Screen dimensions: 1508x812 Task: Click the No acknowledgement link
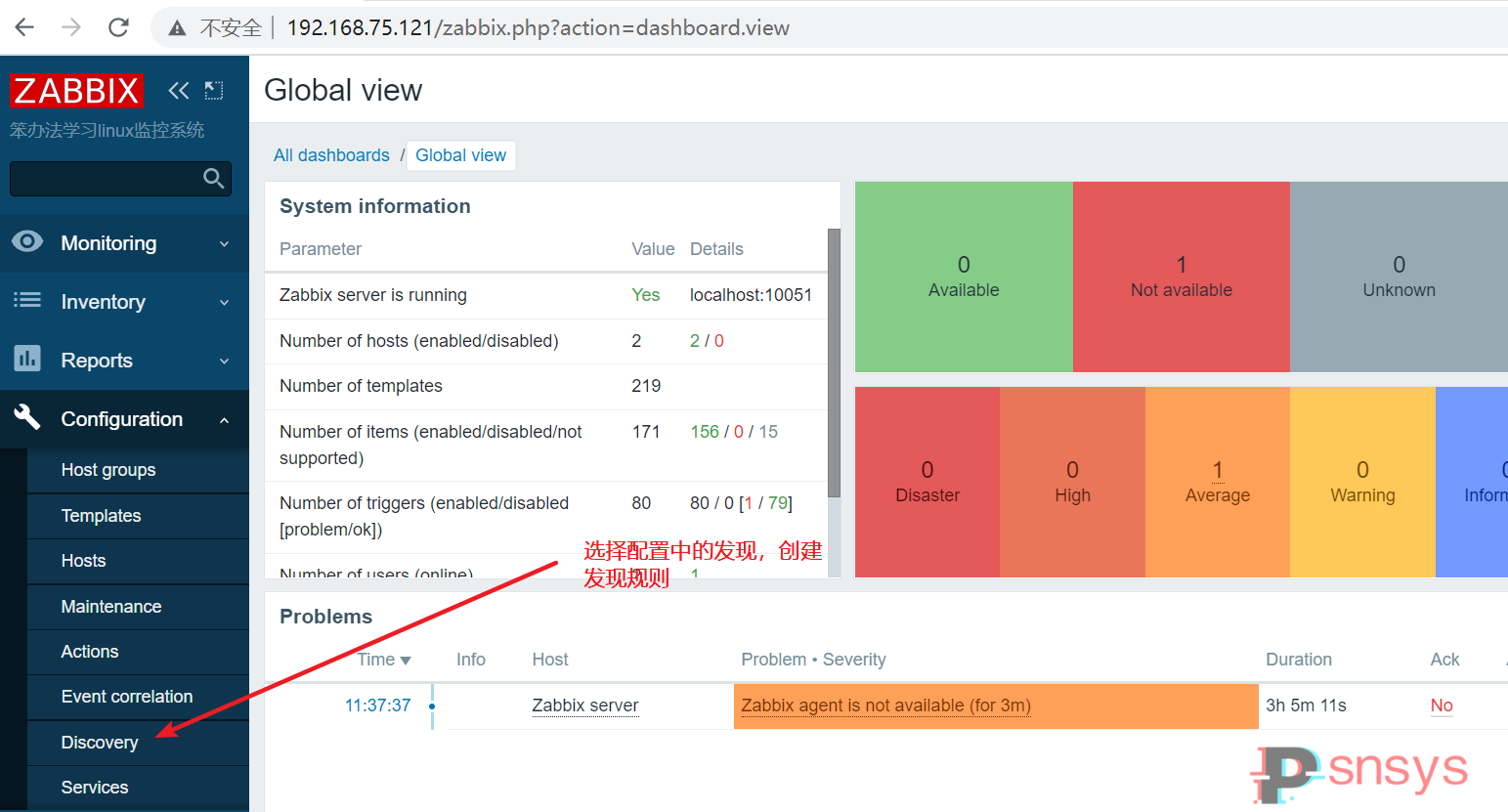click(x=1442, y=705)
